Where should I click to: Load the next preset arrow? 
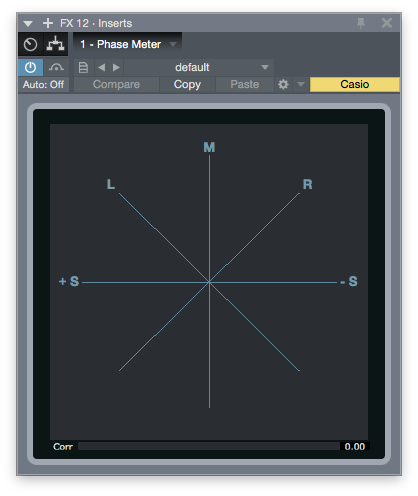116,68
